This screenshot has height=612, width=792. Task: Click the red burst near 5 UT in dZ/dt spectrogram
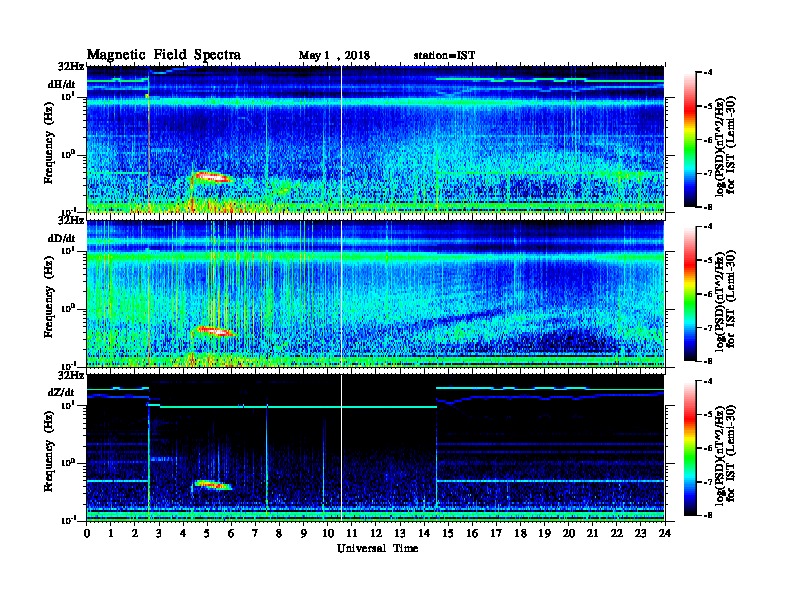212,485
